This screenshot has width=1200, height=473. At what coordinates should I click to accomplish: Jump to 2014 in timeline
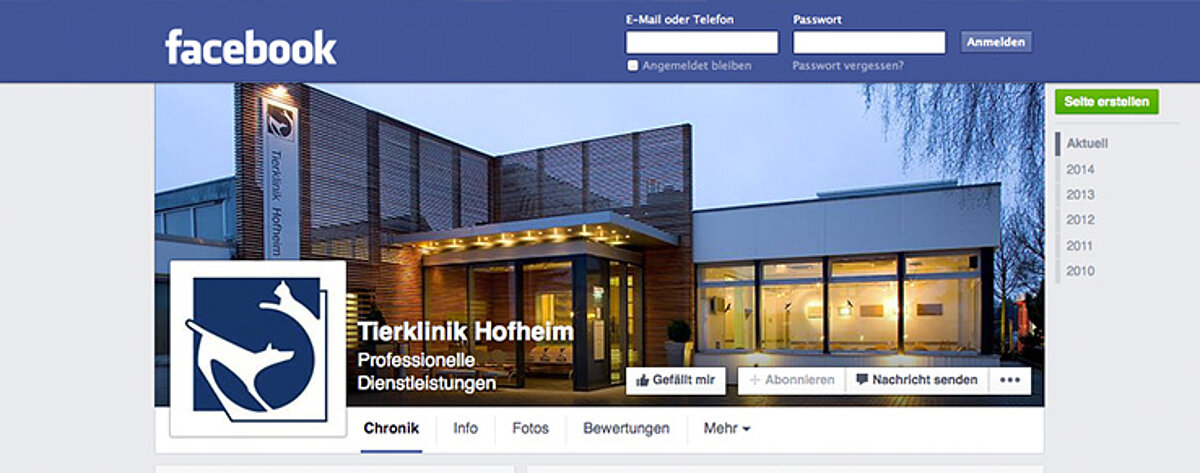click(1080, 169)
